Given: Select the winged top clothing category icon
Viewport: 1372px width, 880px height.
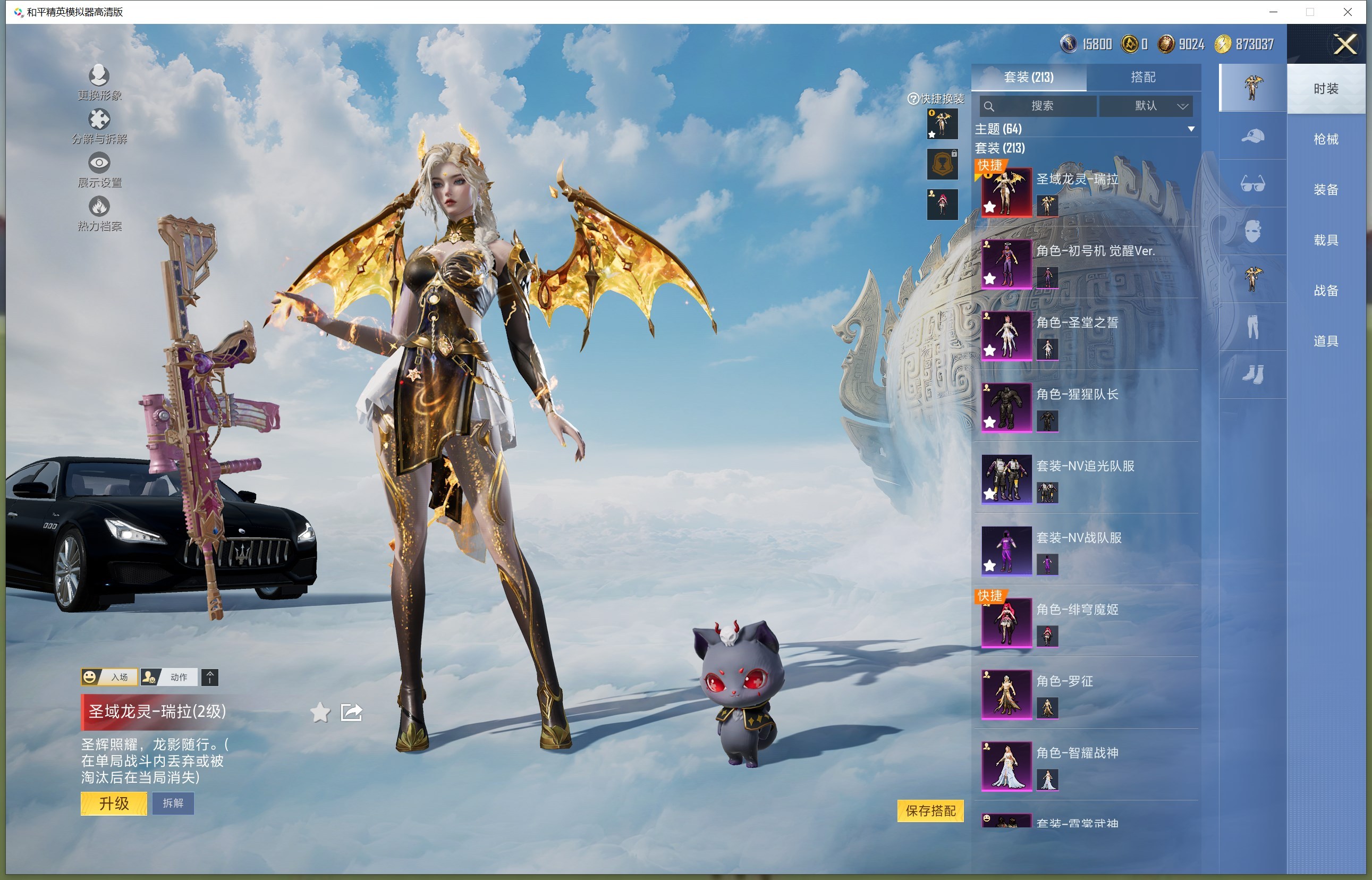Looking at the screenshot, I should 1252,280.
